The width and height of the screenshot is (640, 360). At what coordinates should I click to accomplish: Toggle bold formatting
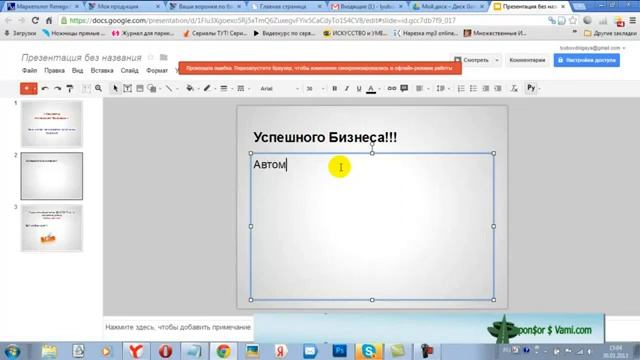(334, 88)
